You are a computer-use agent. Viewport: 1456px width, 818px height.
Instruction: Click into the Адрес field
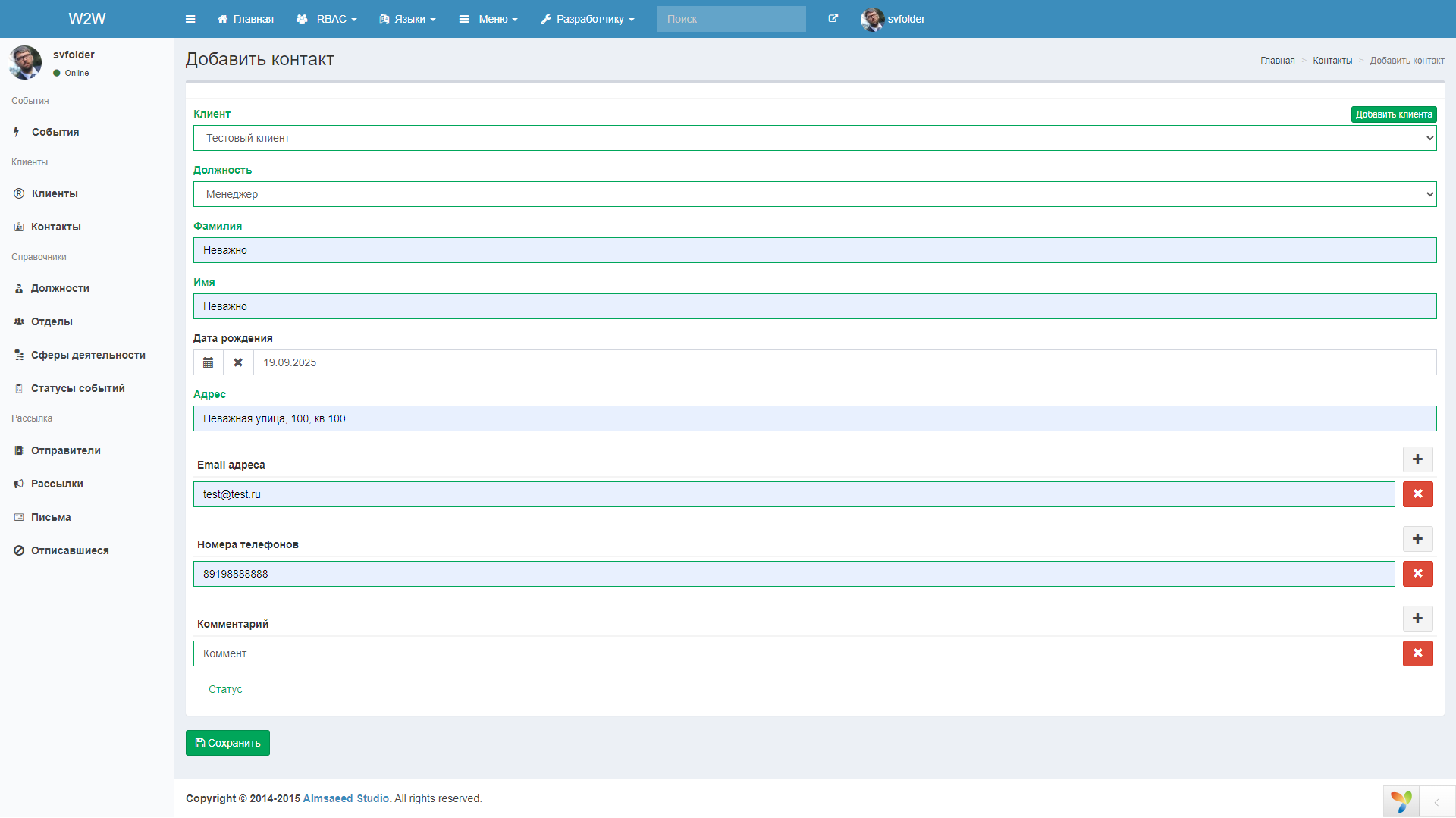click(814, 418)
